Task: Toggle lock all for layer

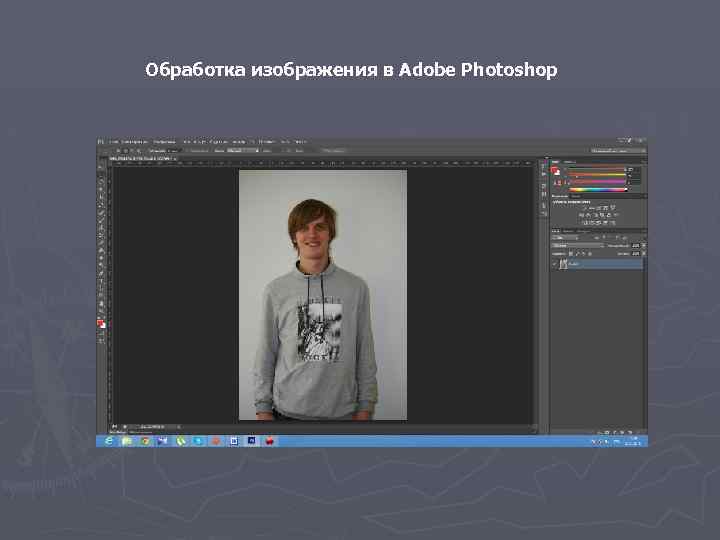Action: [x=590, y=253]
